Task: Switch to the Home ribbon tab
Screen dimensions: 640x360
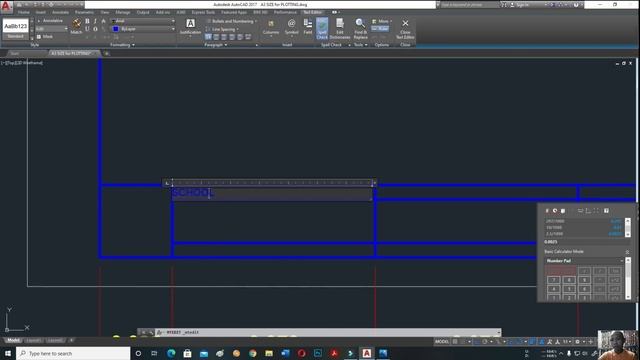Action: 24,12
